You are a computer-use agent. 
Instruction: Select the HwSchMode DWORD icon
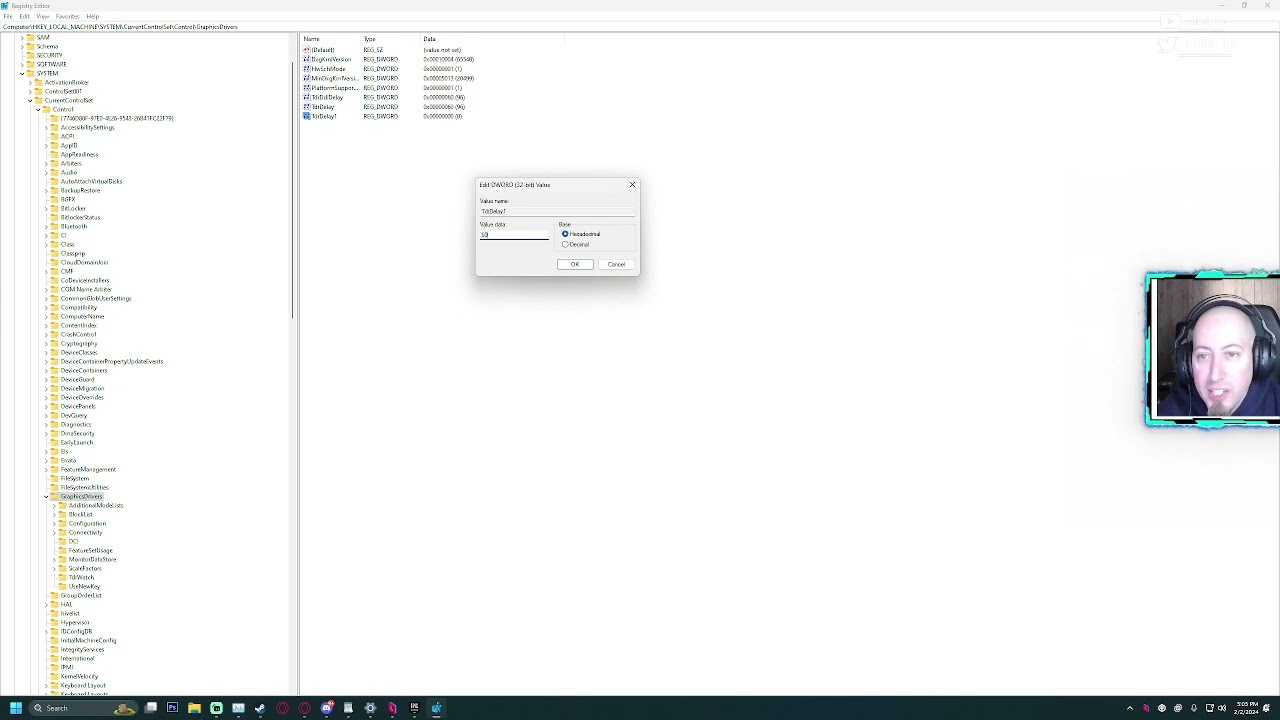click(307, 69)
